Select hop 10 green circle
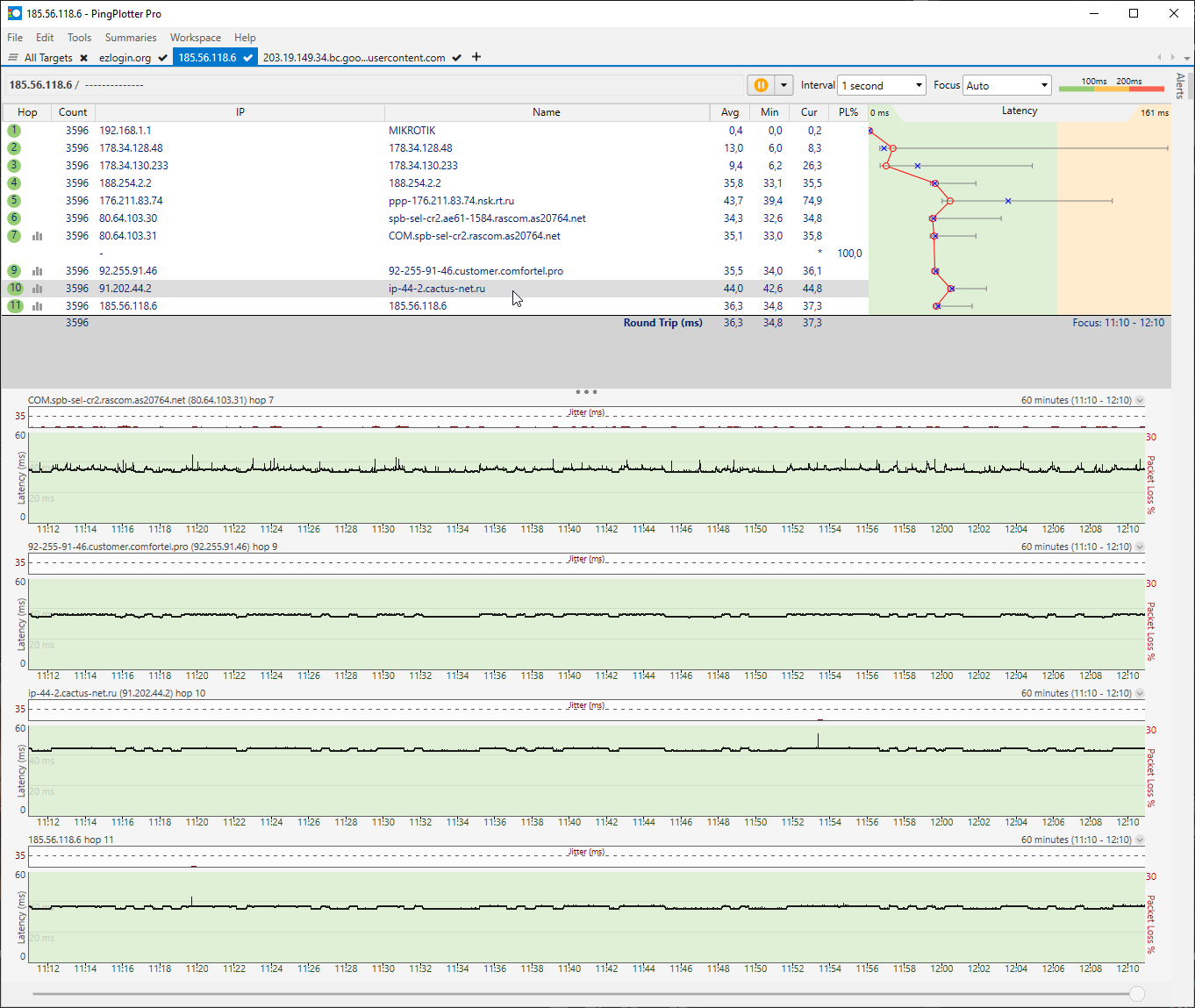 [15, 288]
